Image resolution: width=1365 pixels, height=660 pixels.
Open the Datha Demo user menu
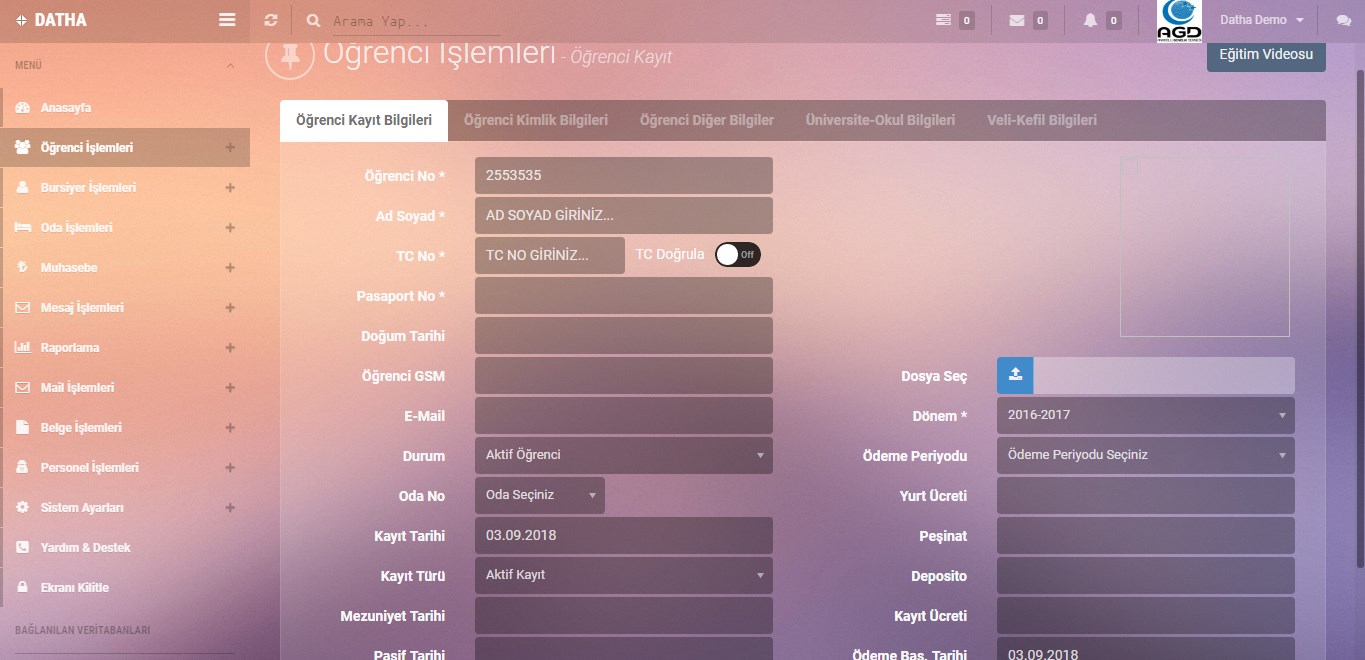(x=1261, y=20)
